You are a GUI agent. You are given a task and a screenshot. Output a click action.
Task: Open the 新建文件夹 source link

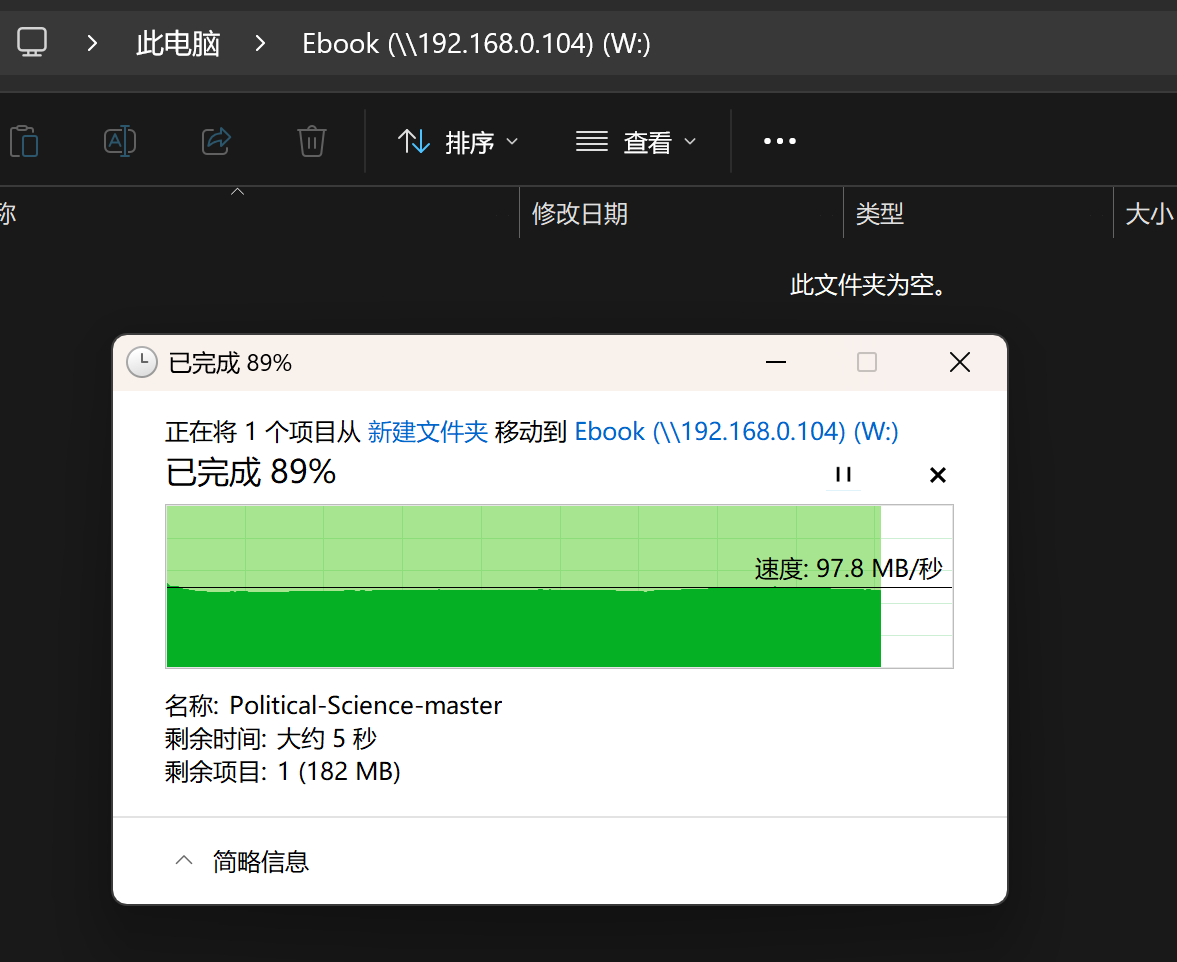coord(427,431)
